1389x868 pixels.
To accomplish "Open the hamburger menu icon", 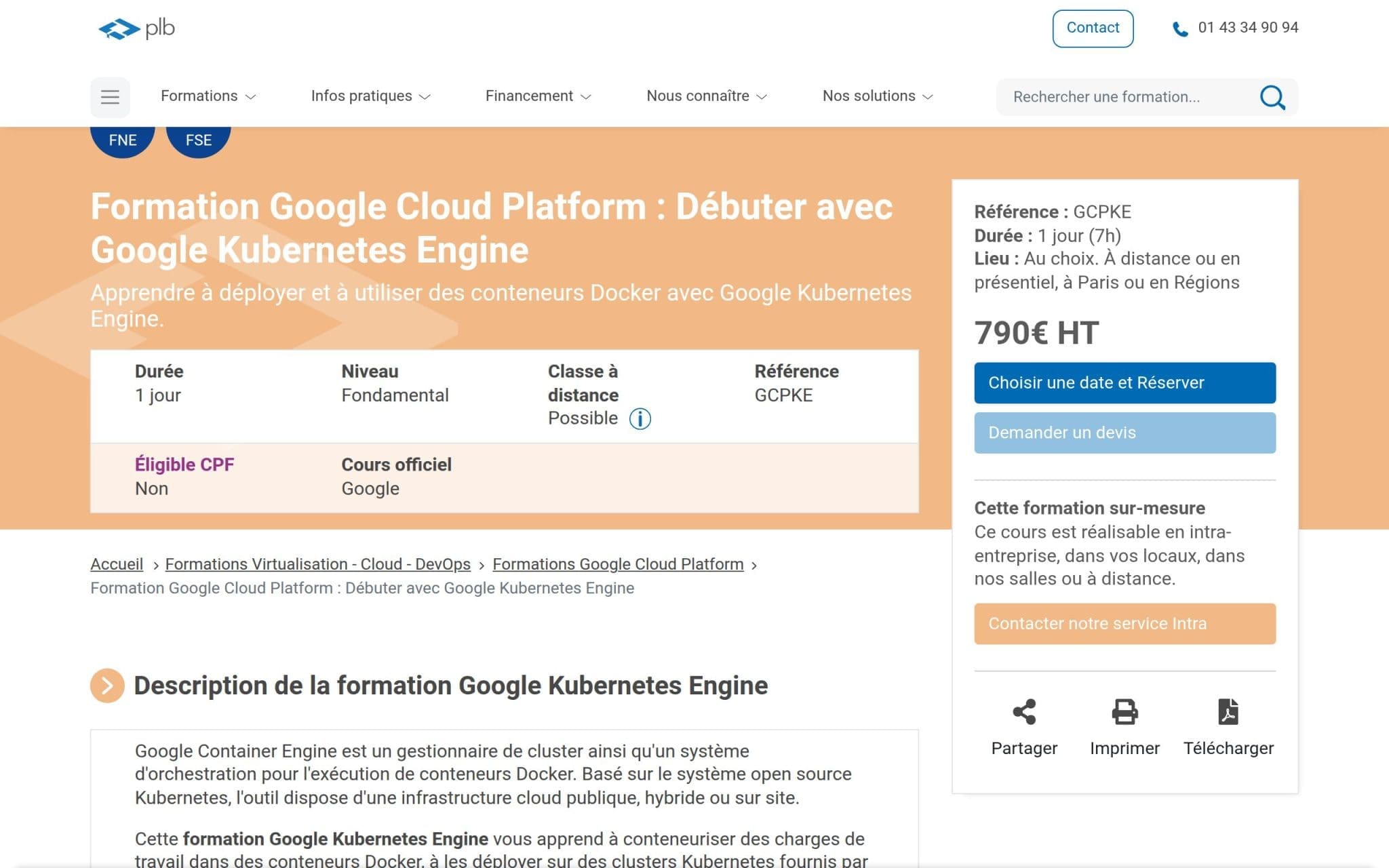I will (x=110, y=97).
